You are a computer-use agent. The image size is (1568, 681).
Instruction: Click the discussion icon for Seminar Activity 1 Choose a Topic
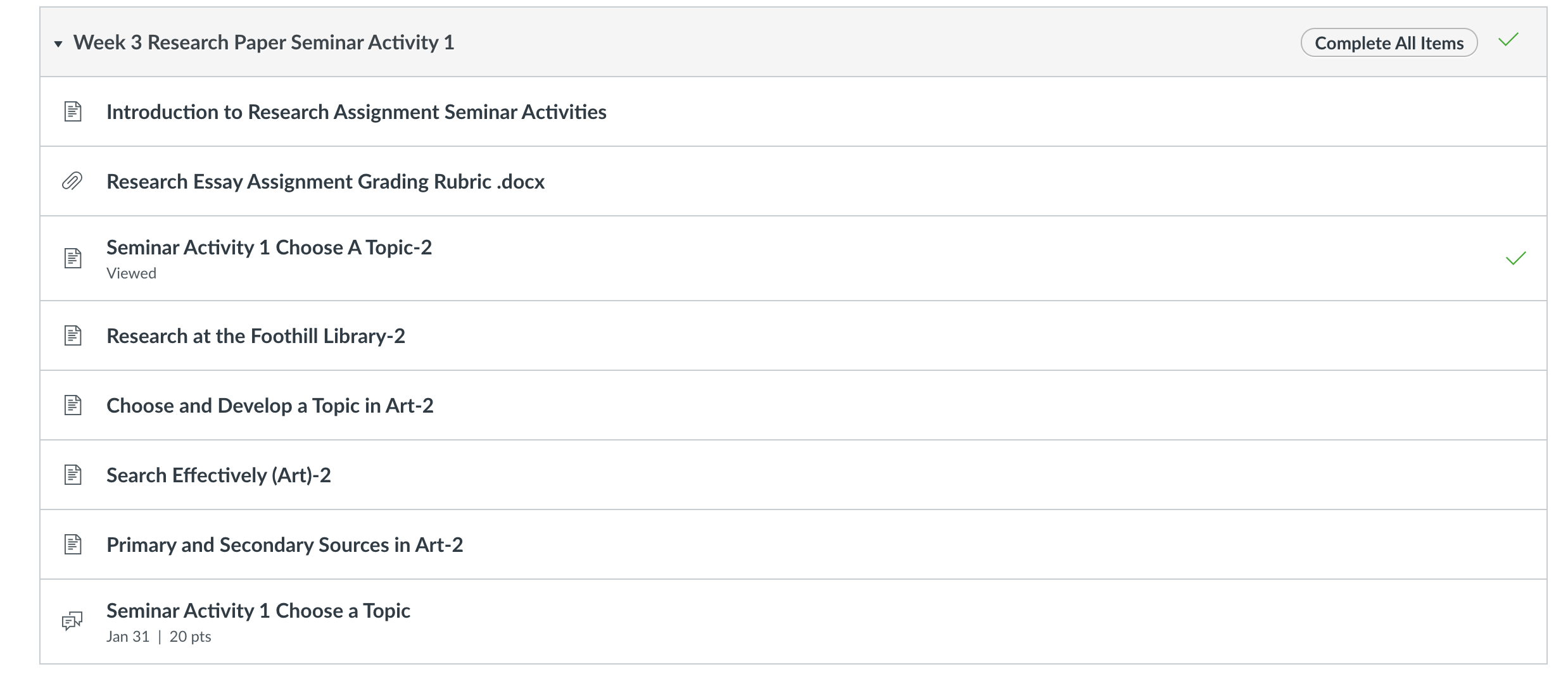72,622
